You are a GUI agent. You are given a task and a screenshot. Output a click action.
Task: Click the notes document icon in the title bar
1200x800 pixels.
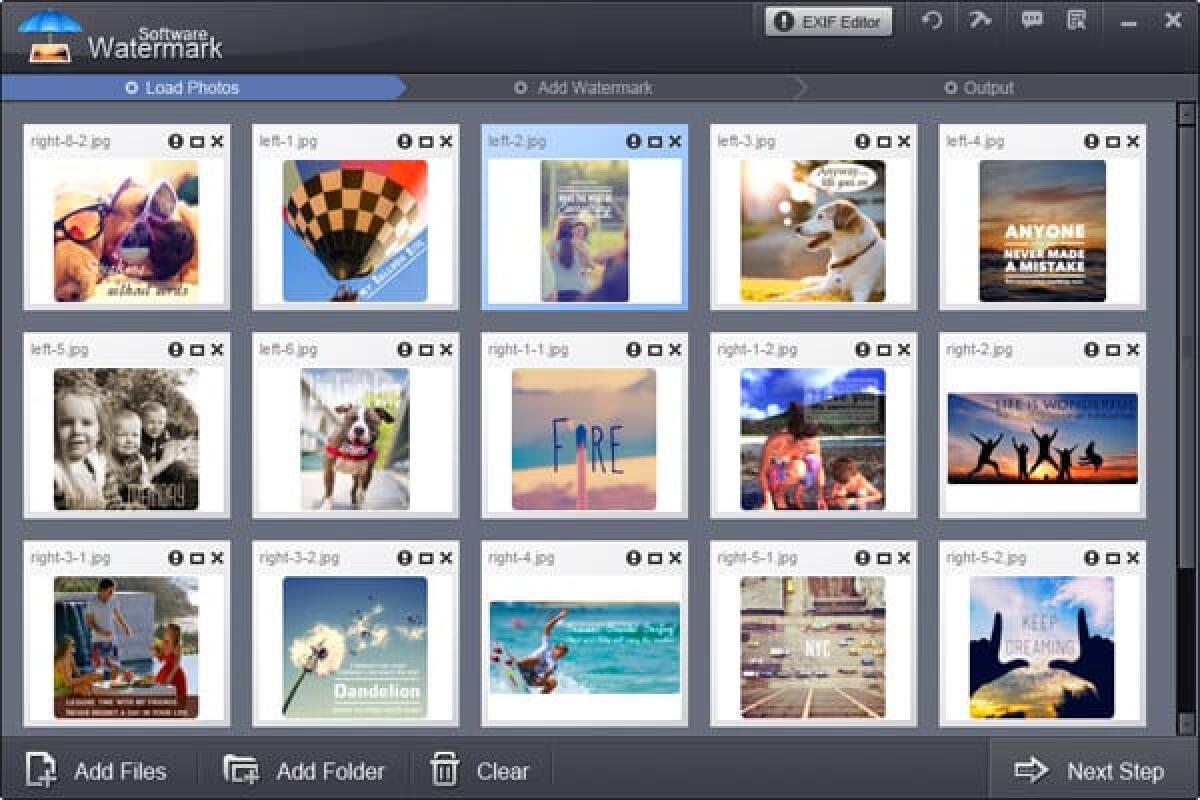point(1076,20)
